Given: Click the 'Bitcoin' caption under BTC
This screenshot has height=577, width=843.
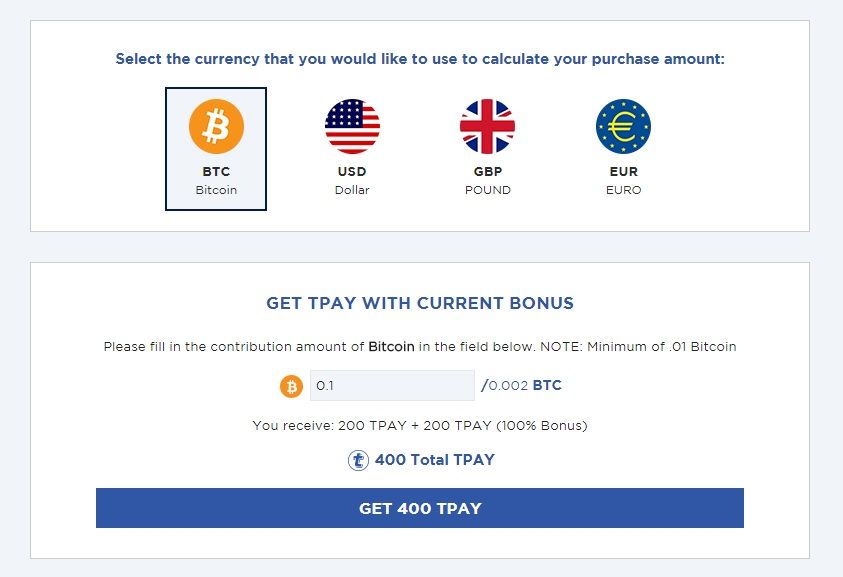Looking at the screenshot, I should click(x=216, y=190).
